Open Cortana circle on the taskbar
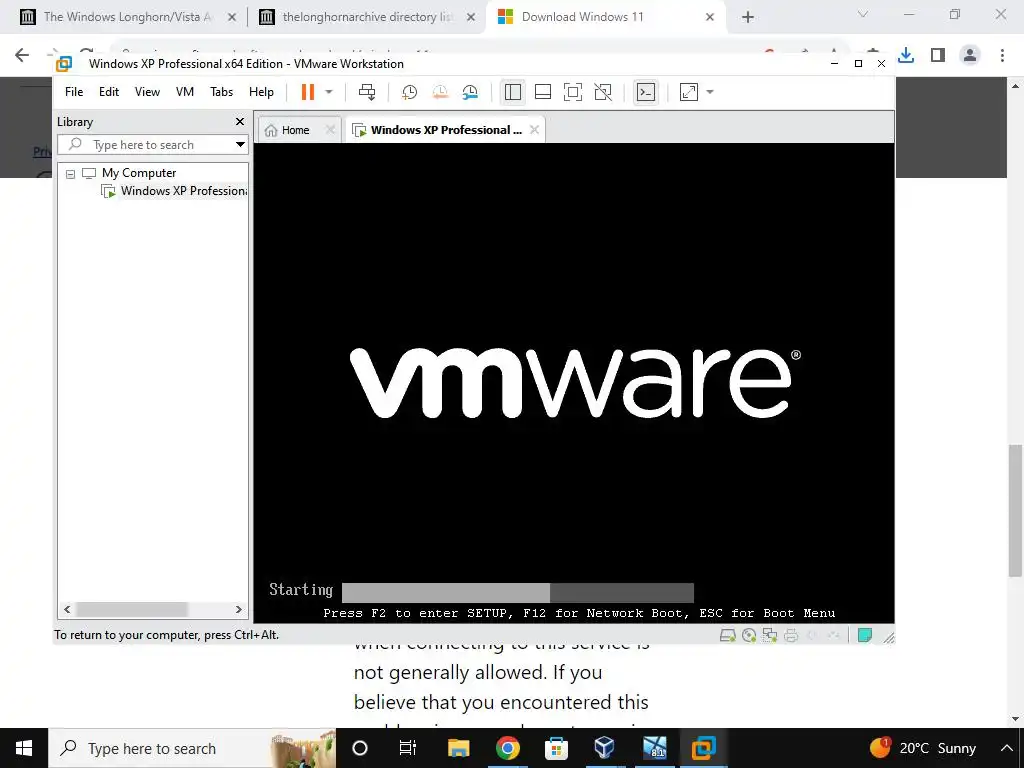This screenshot has height=768, width=1024. pos(360,748)
